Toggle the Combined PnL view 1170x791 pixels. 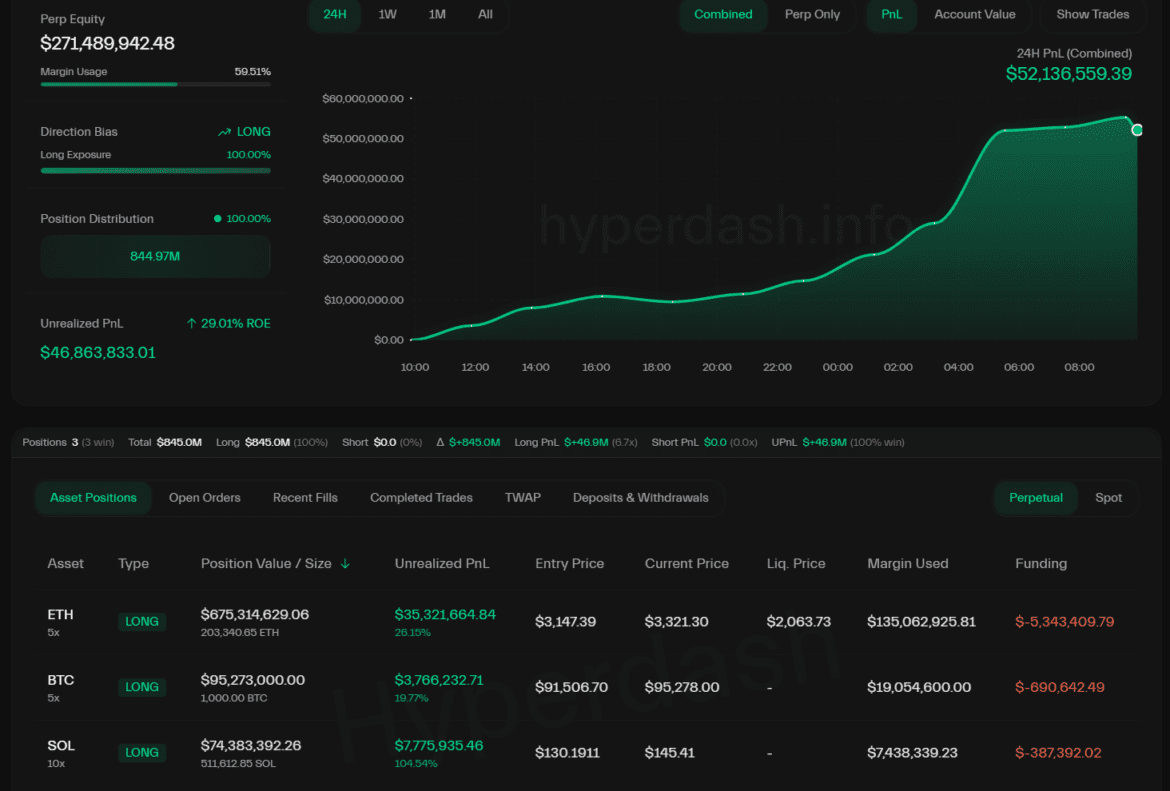[x=722, y=15]
